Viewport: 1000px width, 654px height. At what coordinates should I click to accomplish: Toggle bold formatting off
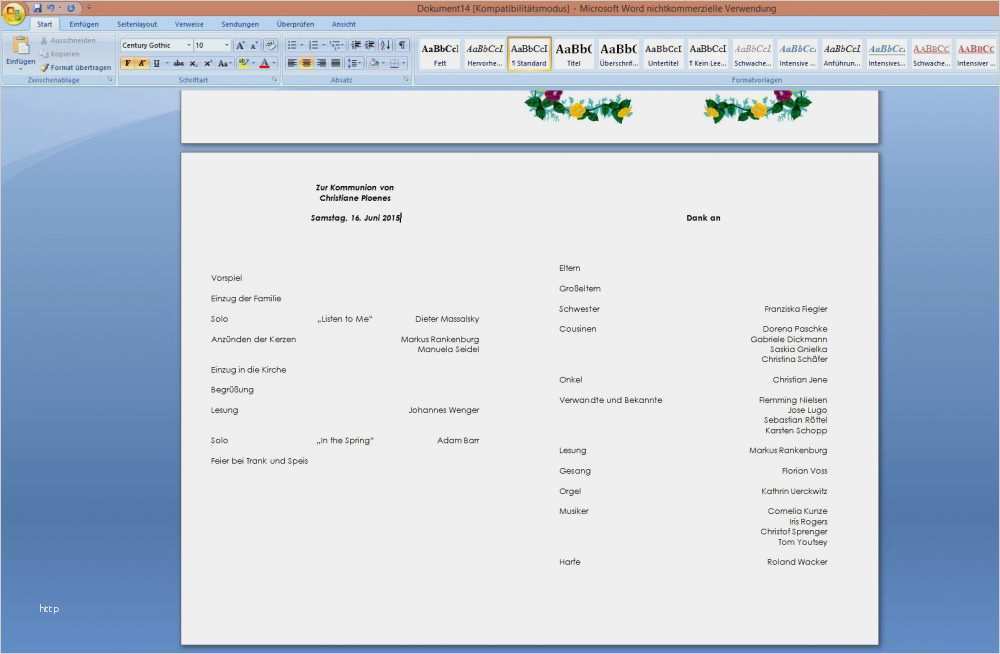127,63
